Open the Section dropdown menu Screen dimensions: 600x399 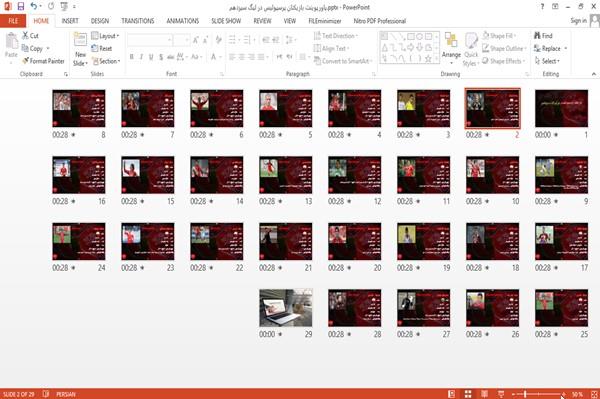pyautogui.click(x=106, y=61)
